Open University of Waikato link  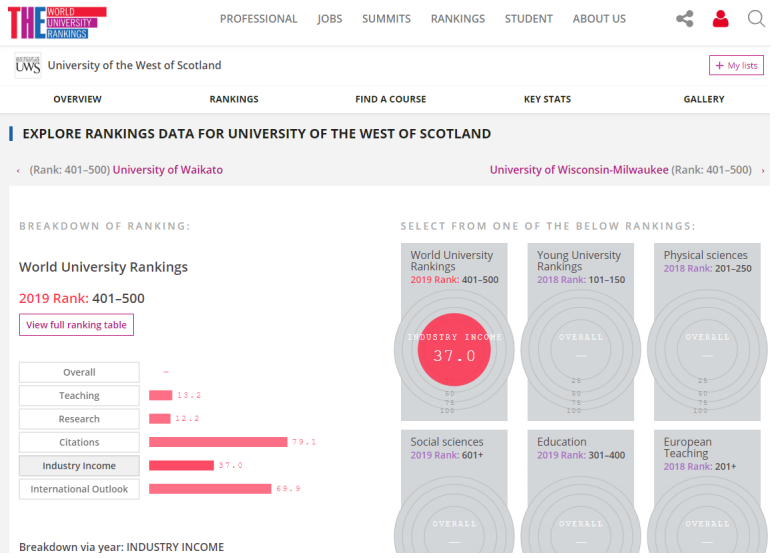point(168,170)
